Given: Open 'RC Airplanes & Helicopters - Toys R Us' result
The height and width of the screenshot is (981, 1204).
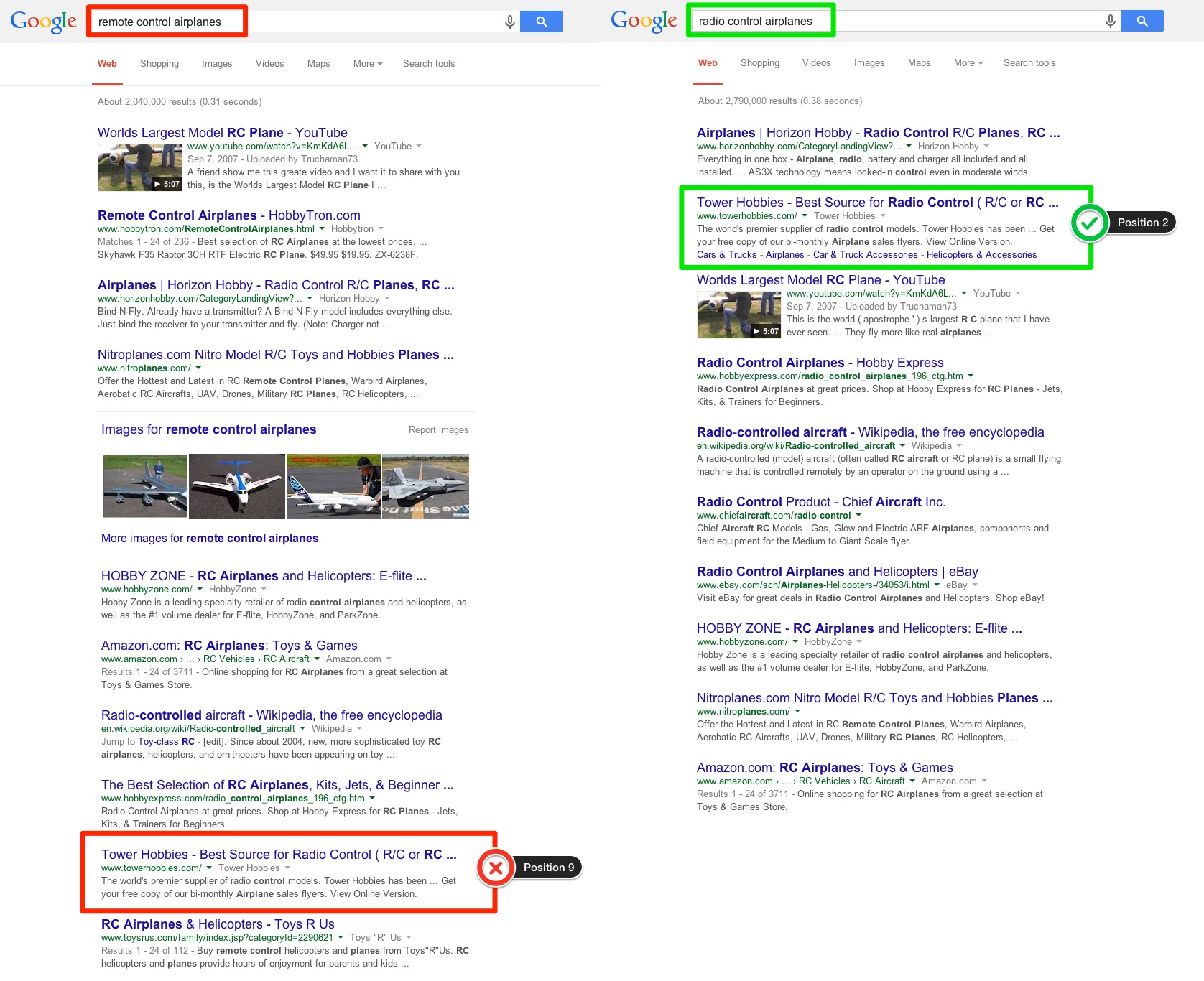Looking at the screenshot, I should click(218, 924).
